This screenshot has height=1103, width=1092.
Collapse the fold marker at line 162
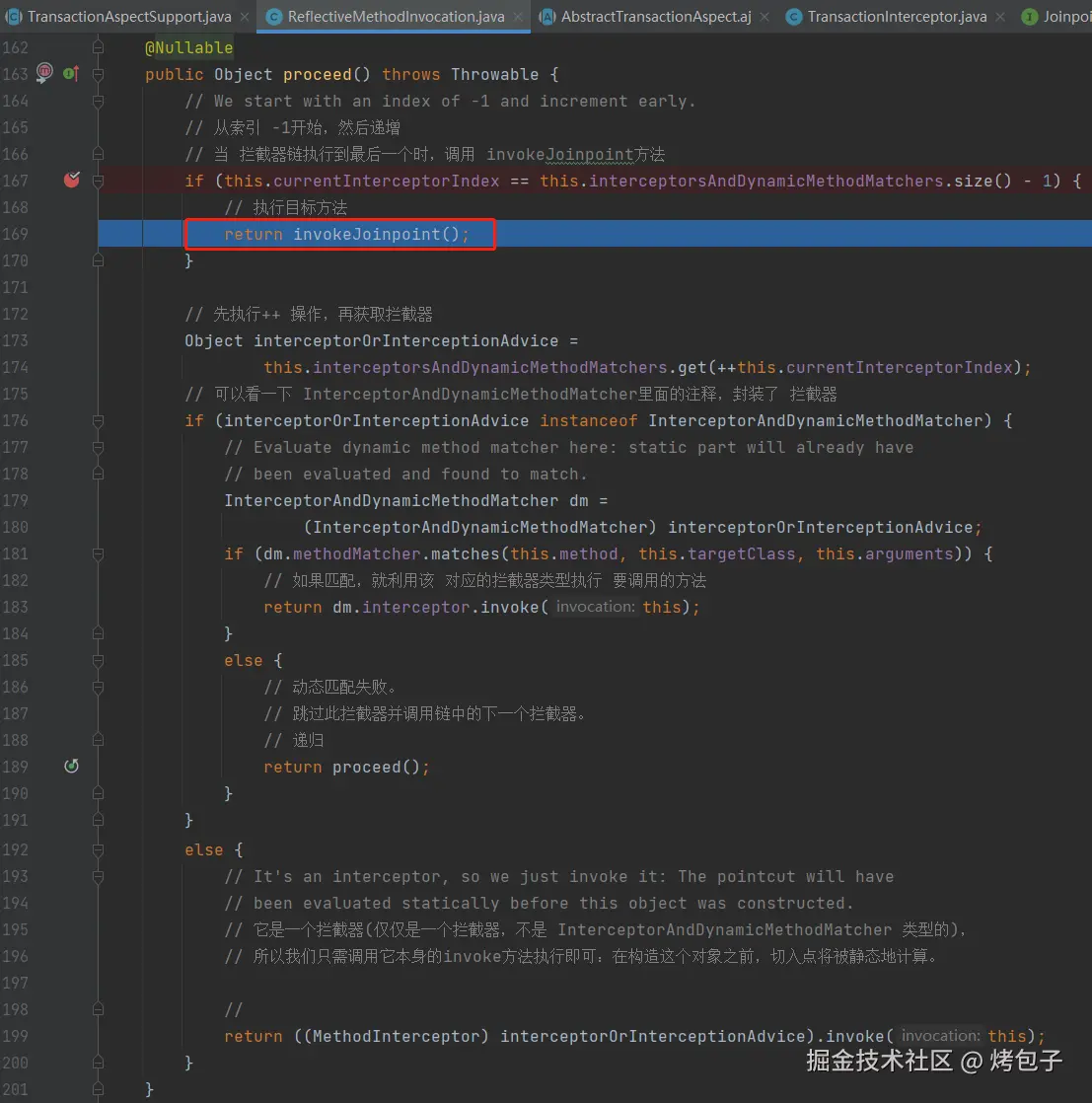coord(98,47)
